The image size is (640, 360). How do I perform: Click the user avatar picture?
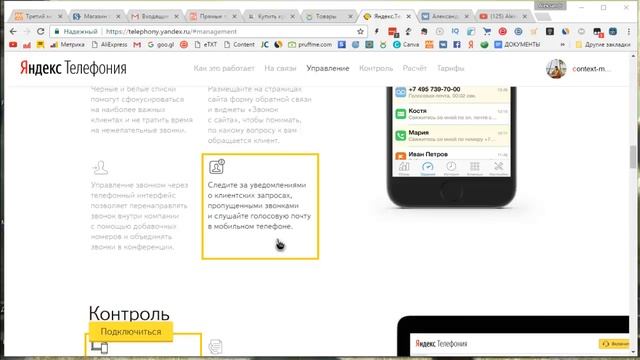(556, 69)
